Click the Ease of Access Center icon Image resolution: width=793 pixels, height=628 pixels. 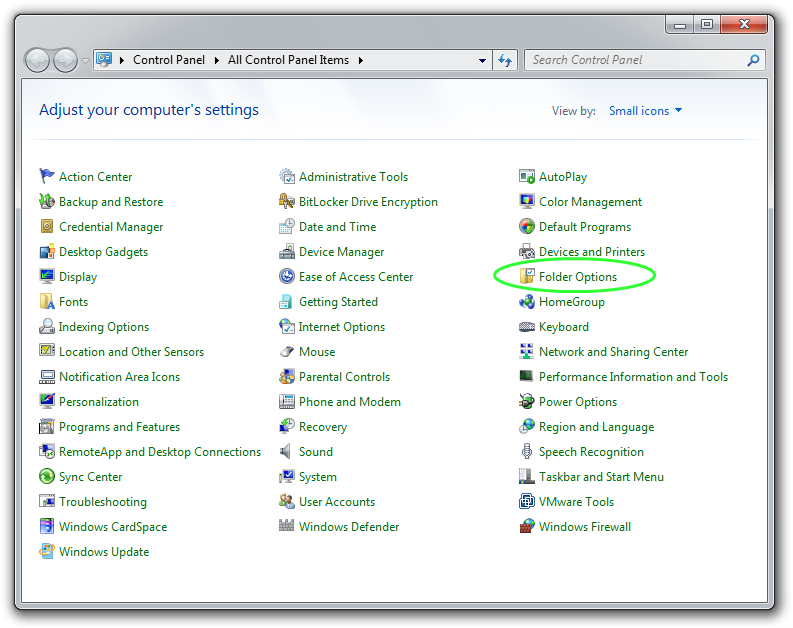(x=287, y=276)
